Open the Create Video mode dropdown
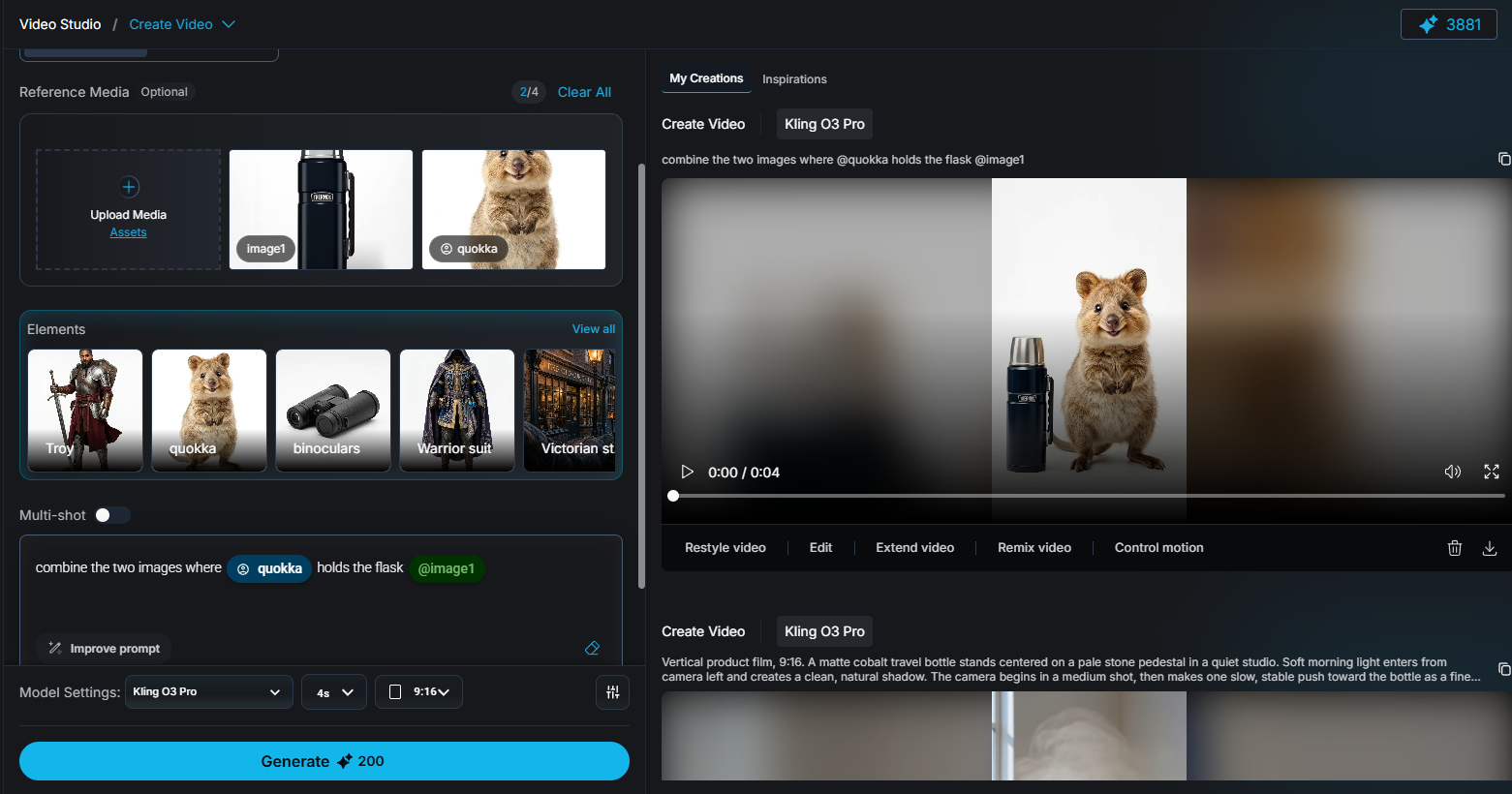 [182, 24]
